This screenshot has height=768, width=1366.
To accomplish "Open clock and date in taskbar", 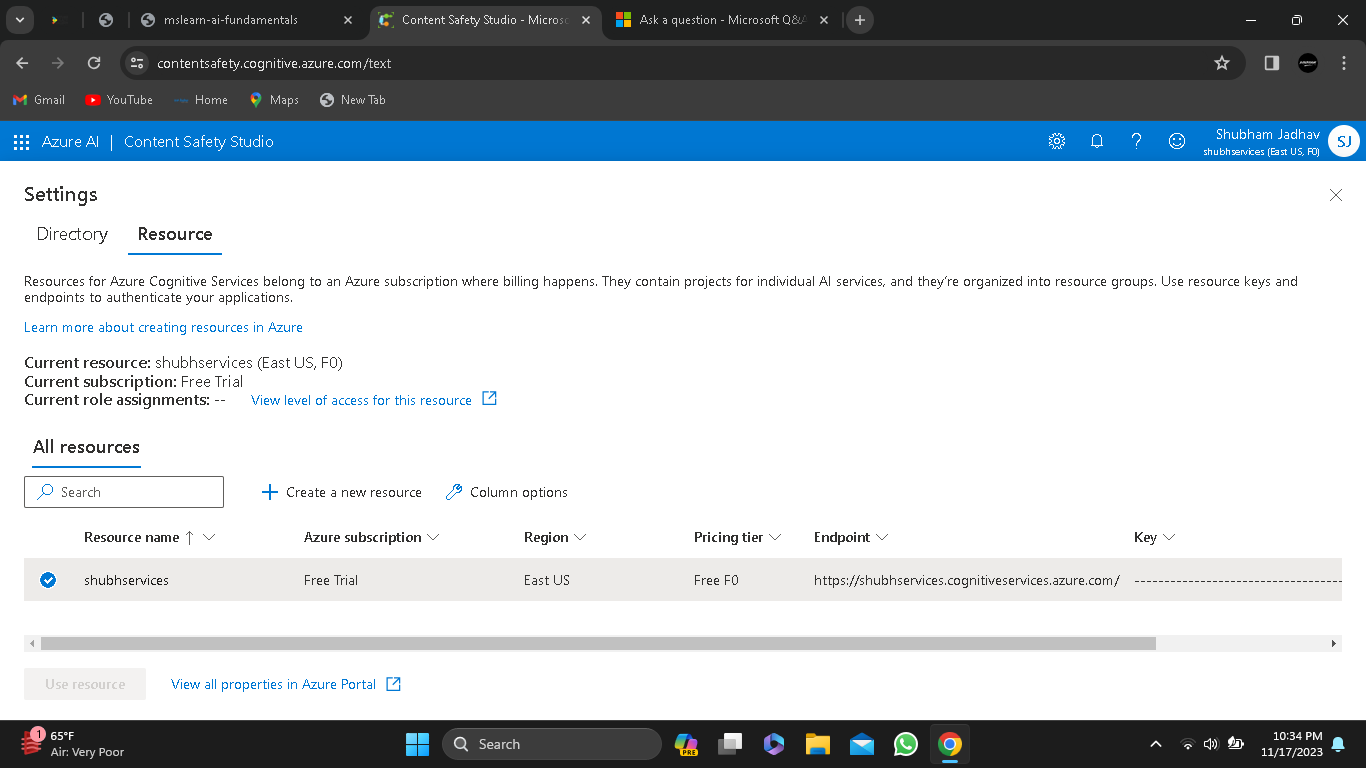I will click(x=1292, y=744).
